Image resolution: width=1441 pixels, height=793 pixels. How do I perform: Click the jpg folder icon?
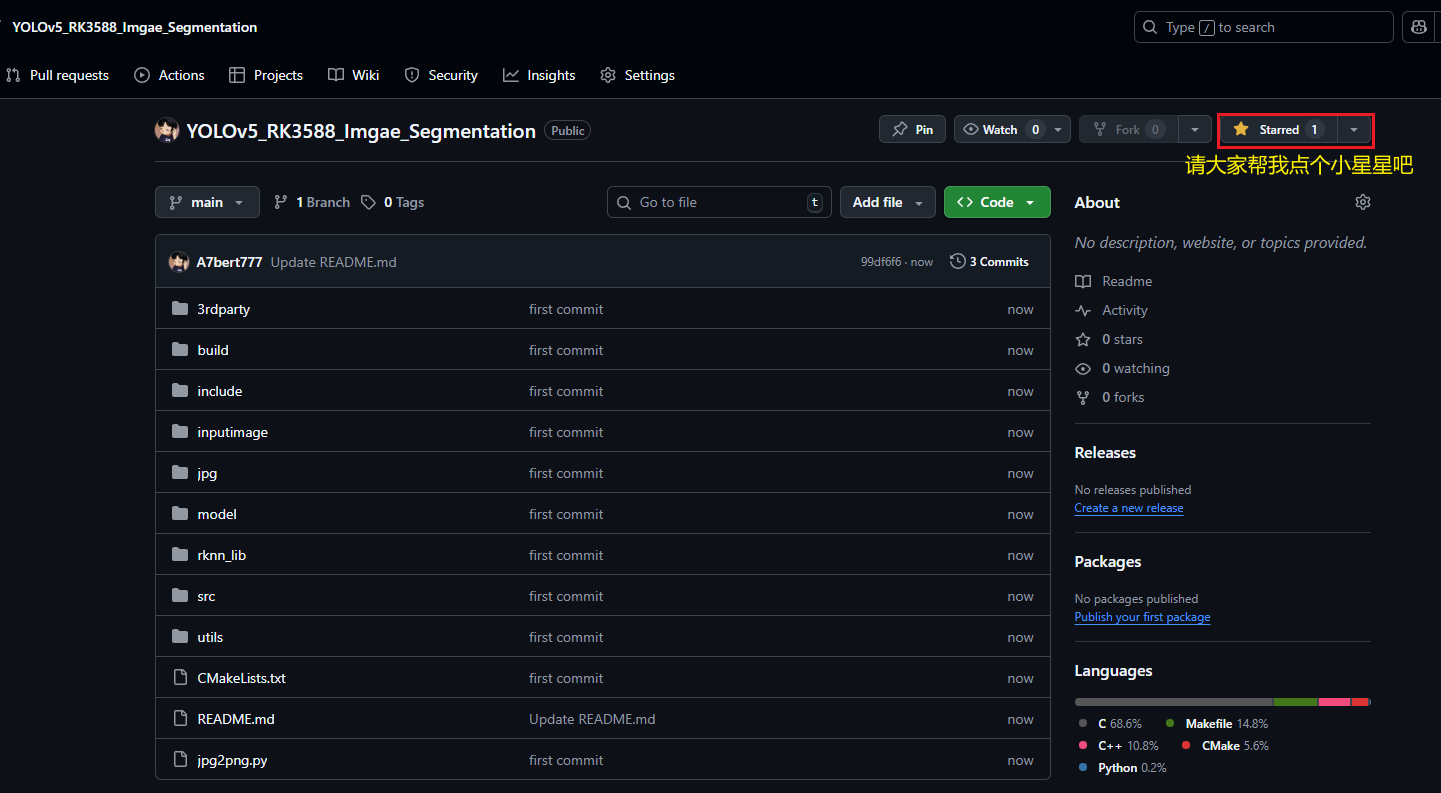click(x=180, y=473)
